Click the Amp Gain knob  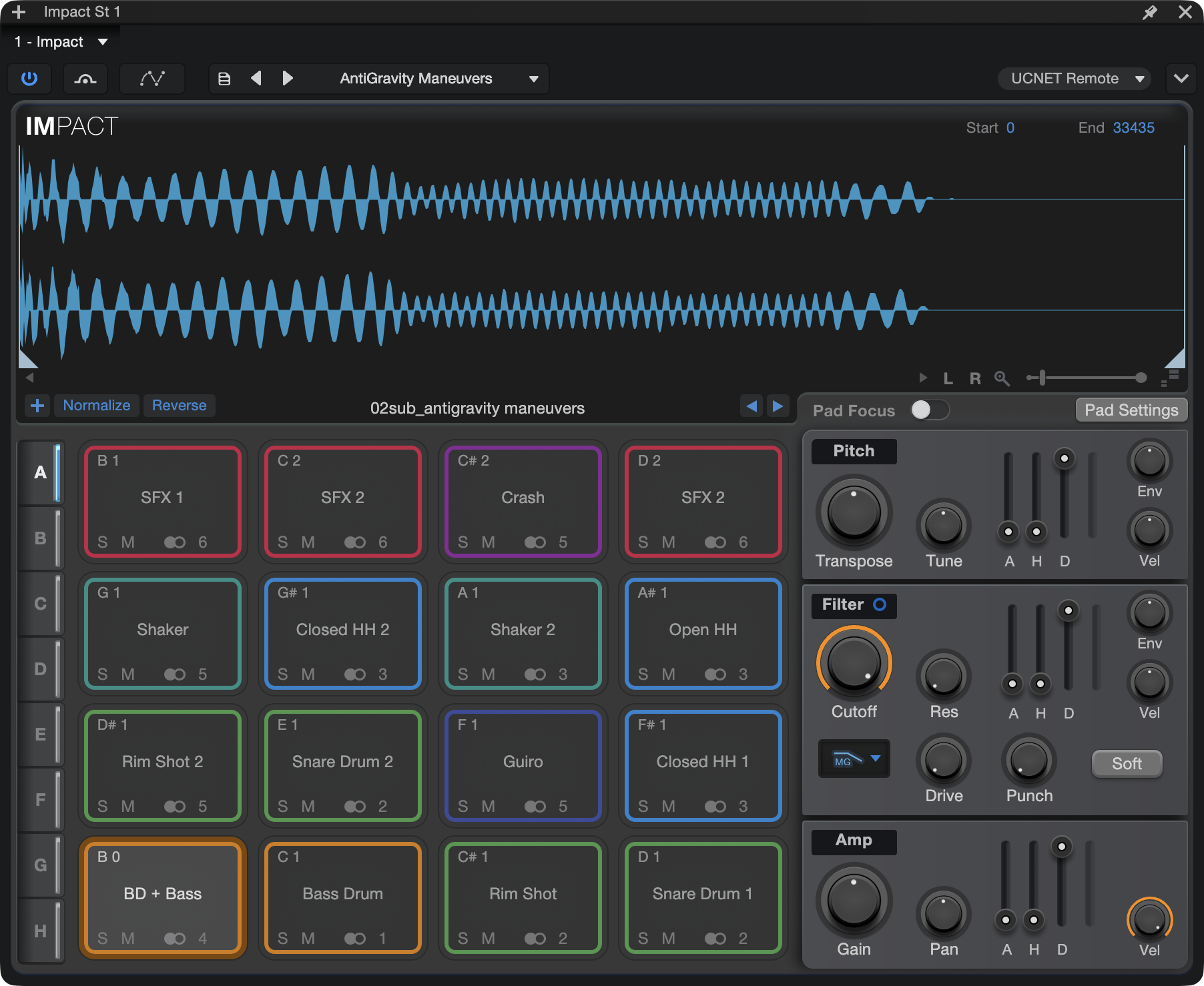(854, 901)
